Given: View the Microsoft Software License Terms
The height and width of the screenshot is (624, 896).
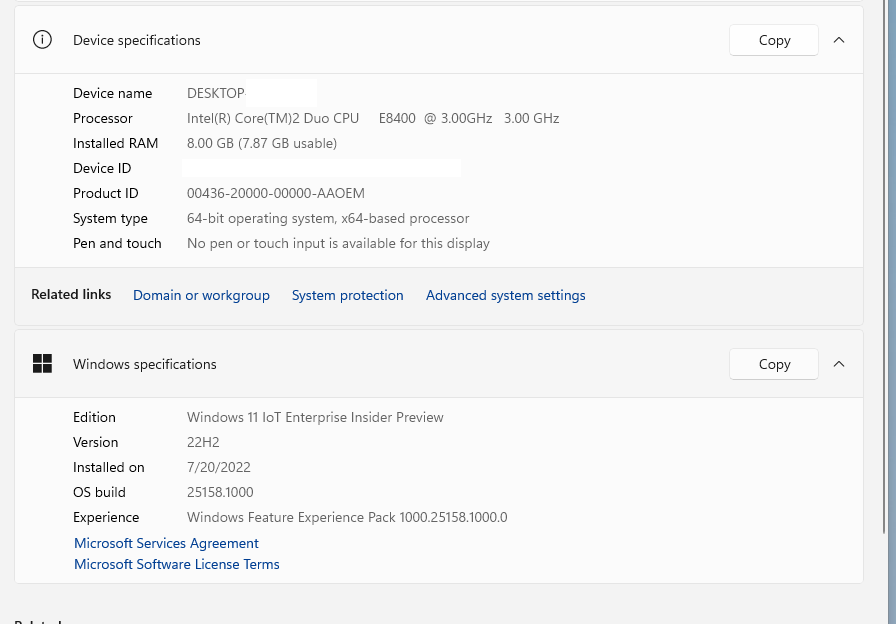Looking at the screenshot, I should click(x=177, y=564).
